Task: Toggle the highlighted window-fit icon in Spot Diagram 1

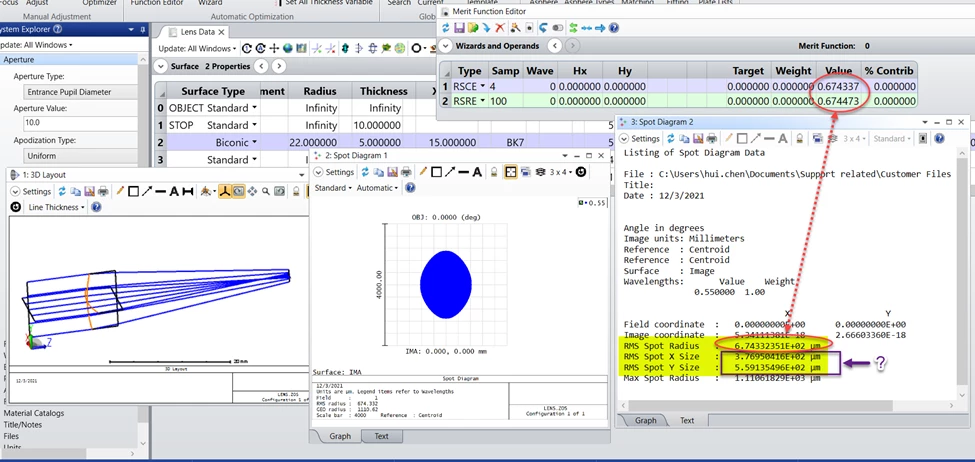Action: [x=511, y=172]
